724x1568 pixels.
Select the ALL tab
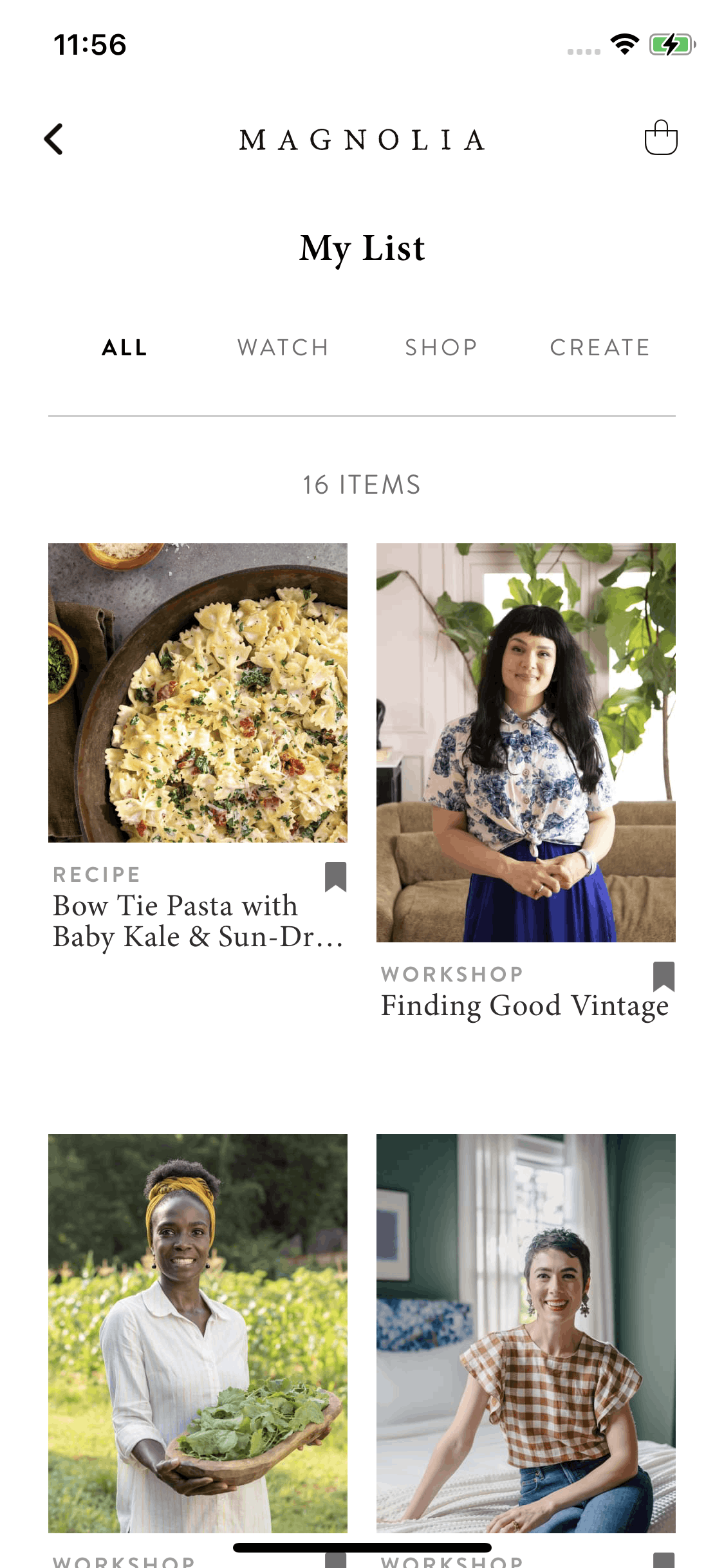point(125,348)
